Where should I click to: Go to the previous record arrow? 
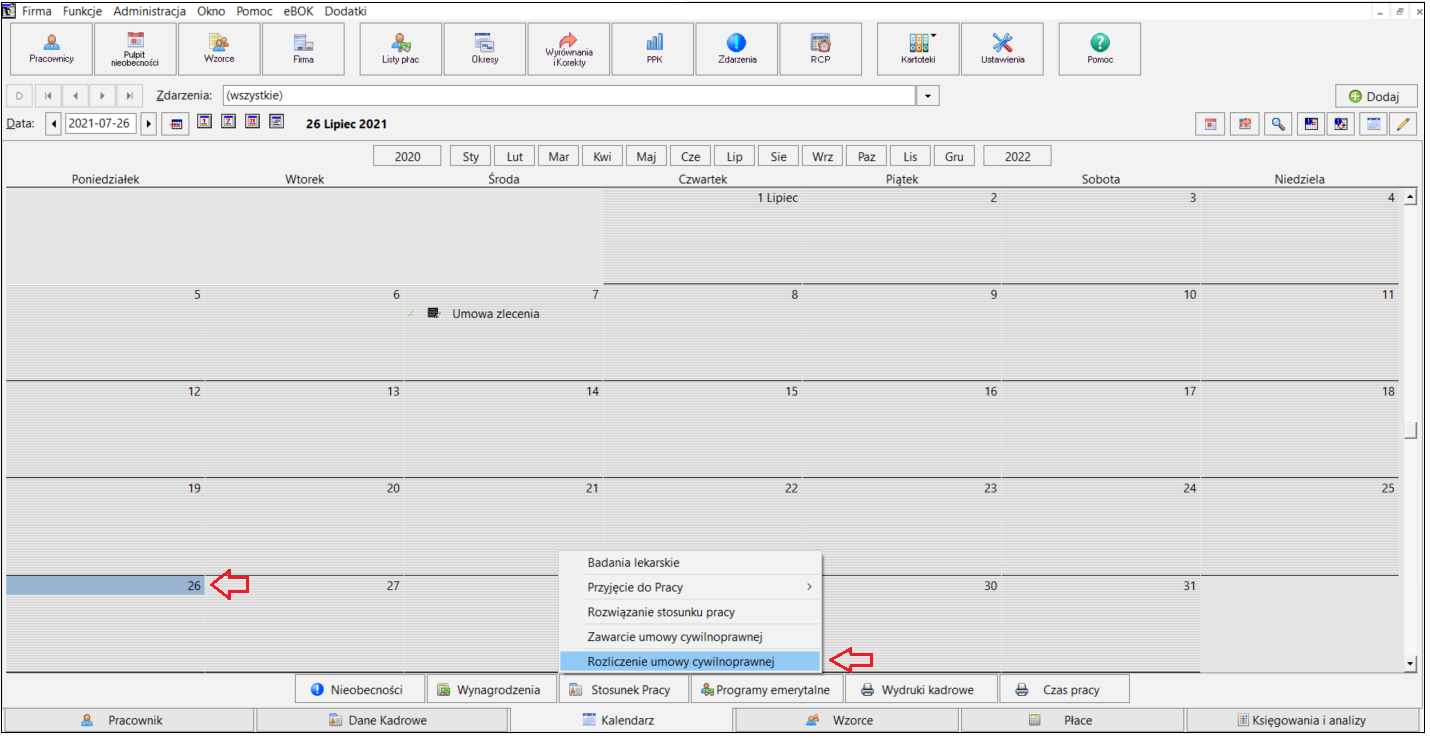point(75,96)
